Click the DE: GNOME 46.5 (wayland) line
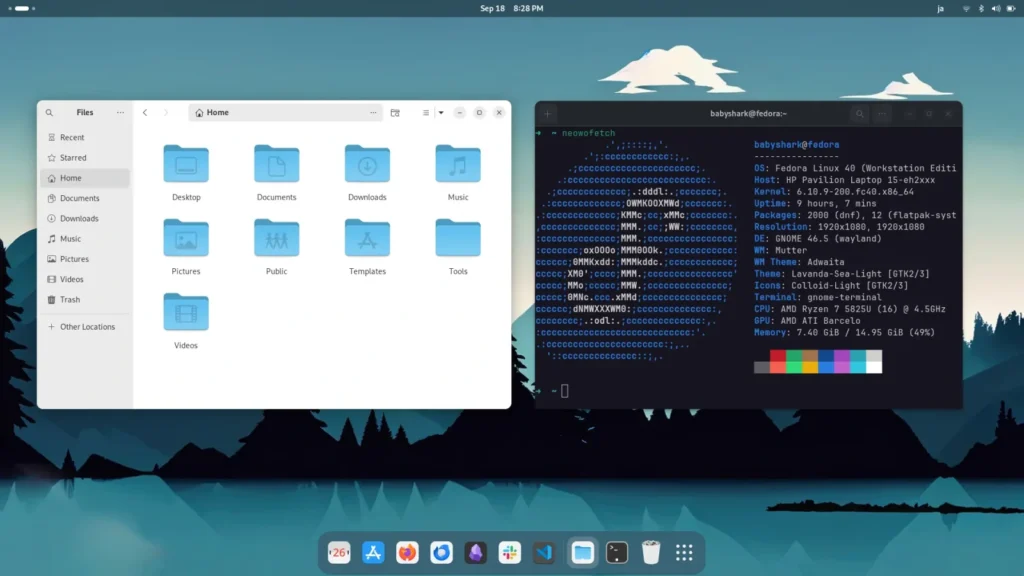 pos(818,239)
